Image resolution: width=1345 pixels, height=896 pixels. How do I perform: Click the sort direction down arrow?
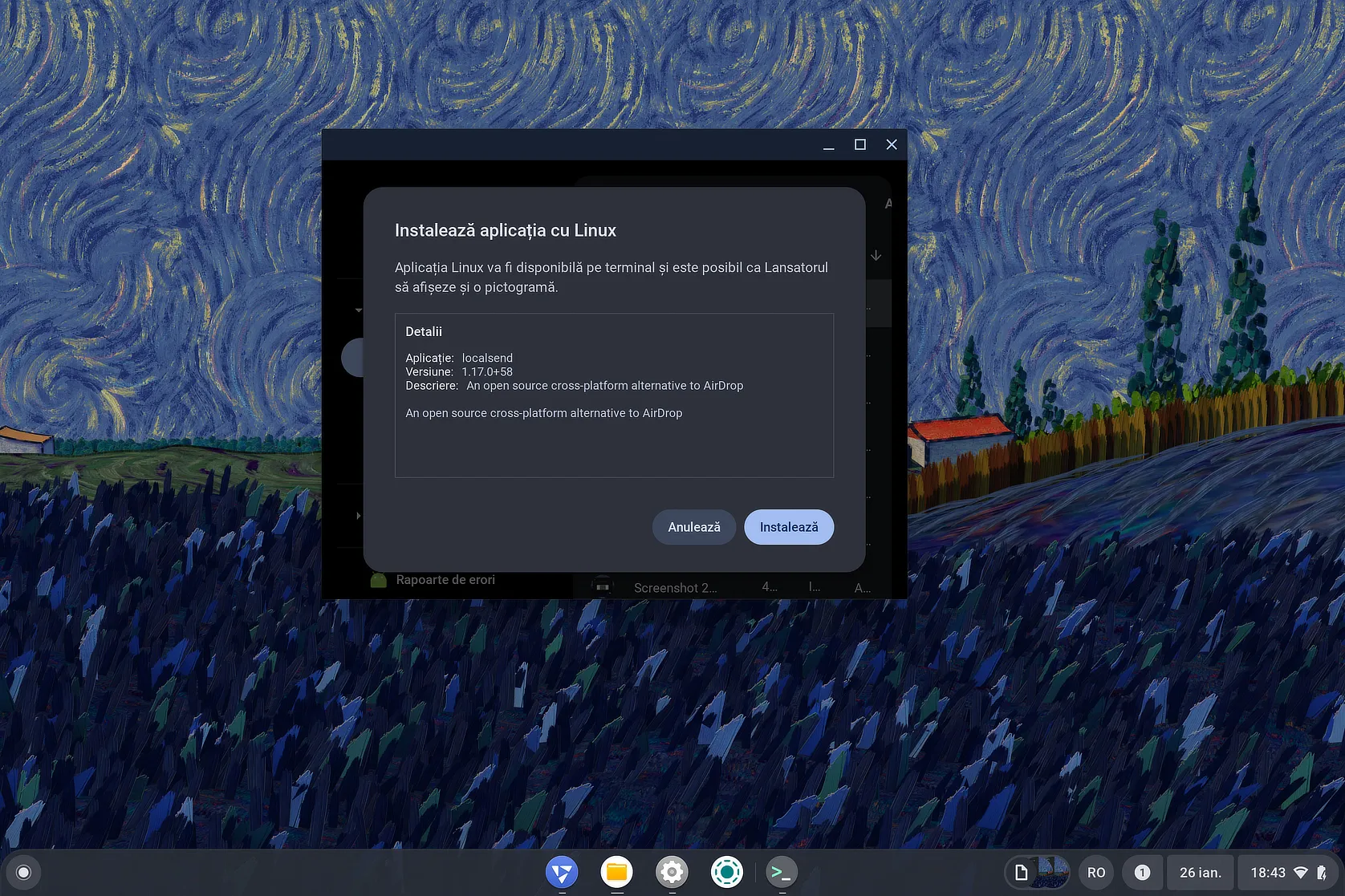tap(876, 255)
